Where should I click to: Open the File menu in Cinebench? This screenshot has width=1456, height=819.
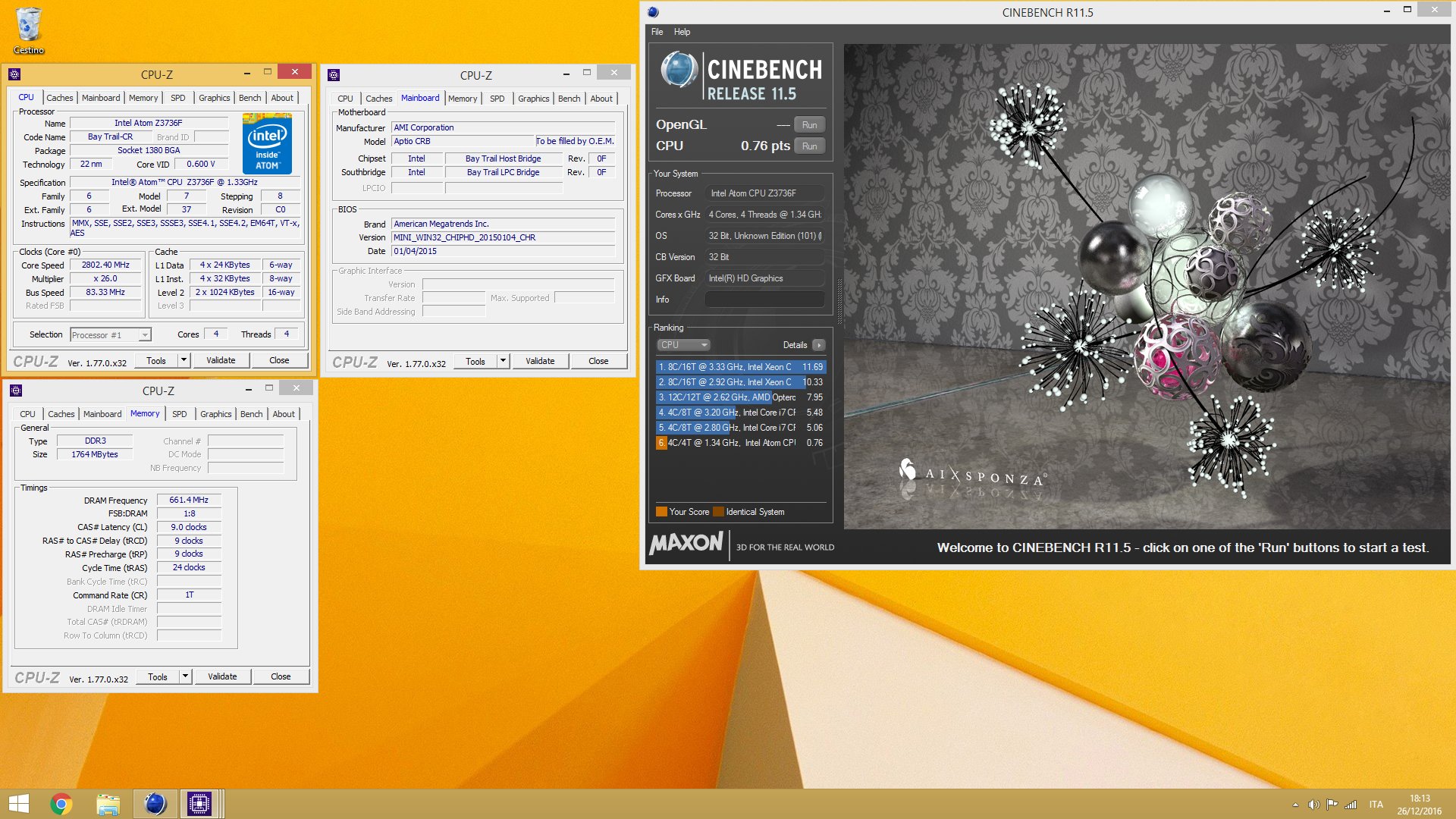coord(657,32)
